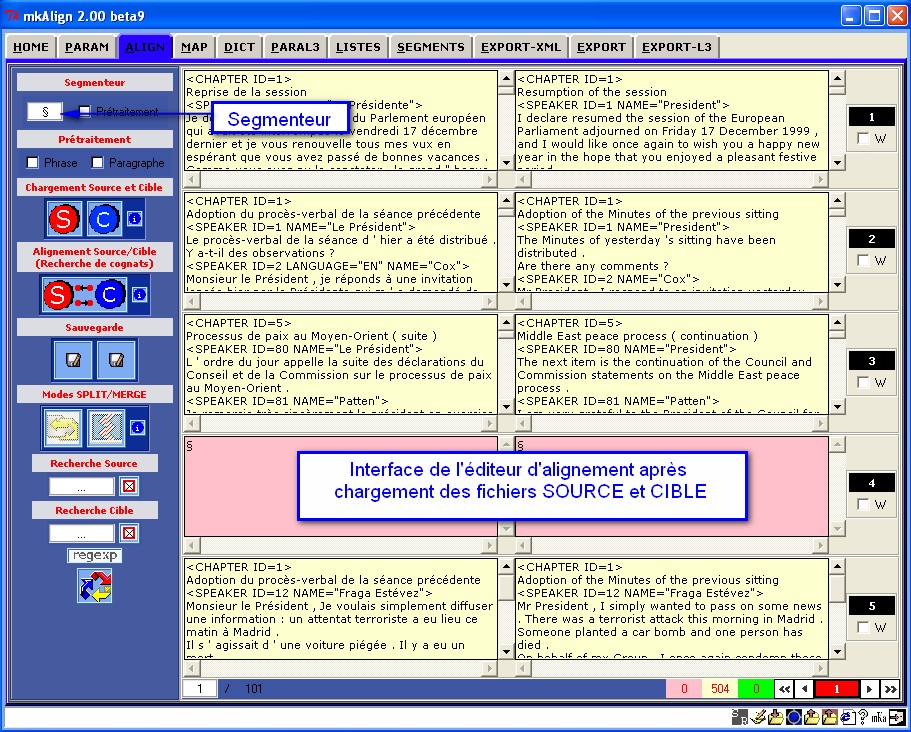Tick the W checkbox for segment 2
Screen dimensions: 911x732
coord(863,260)
